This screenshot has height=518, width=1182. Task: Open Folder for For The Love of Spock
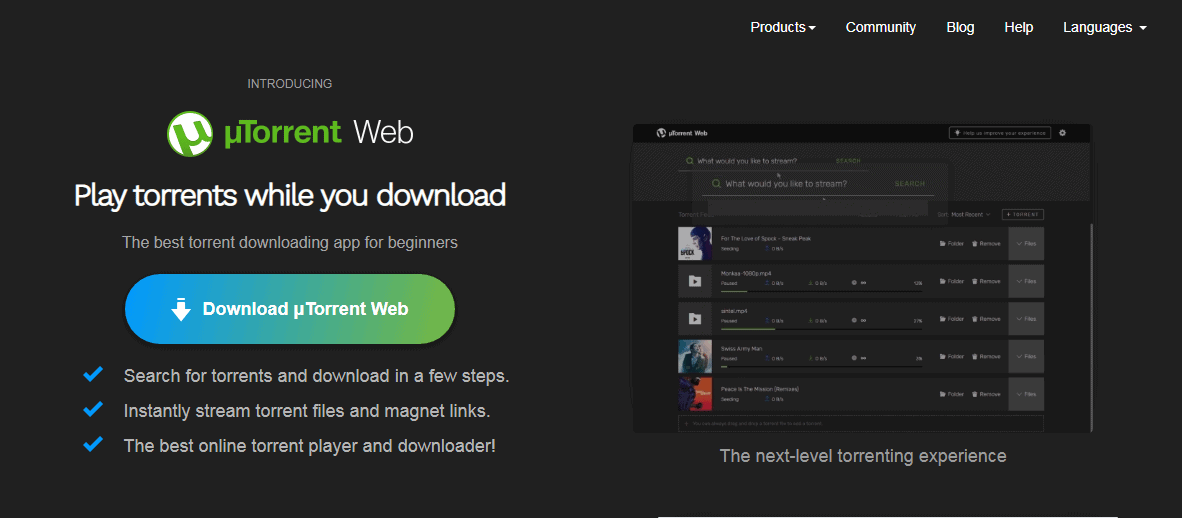click(951, 244)
